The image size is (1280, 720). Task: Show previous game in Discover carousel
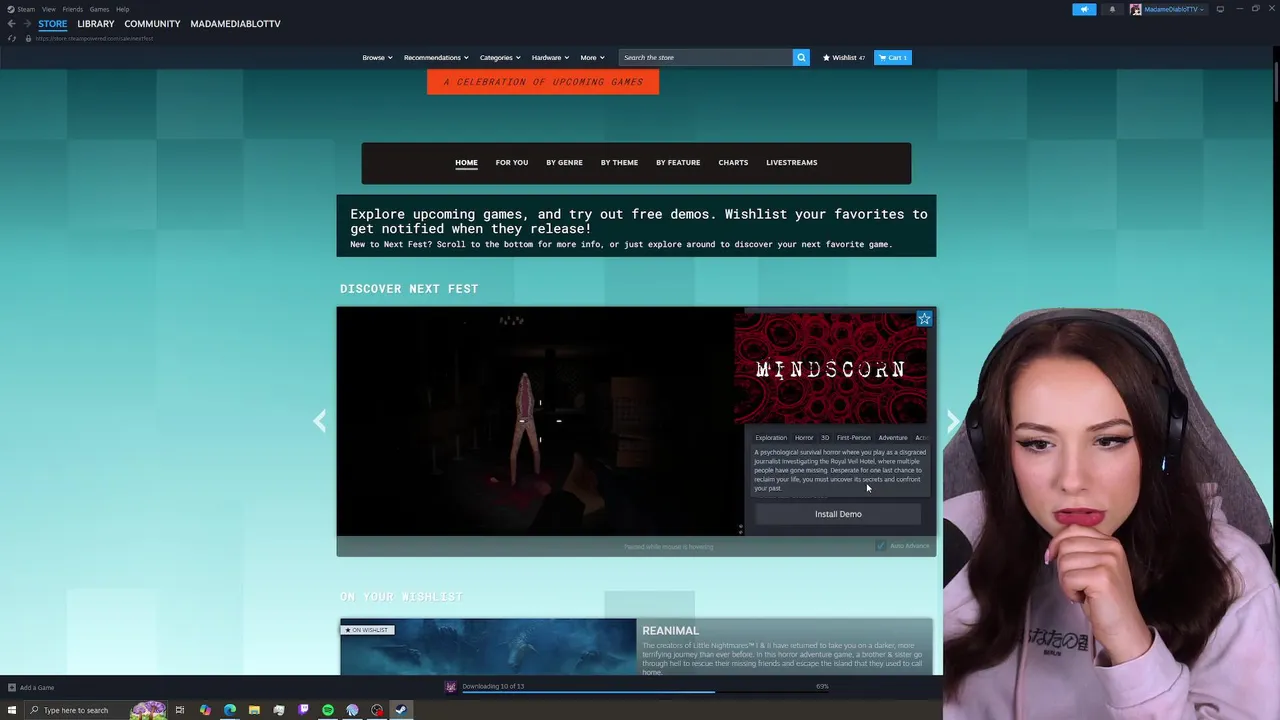pyautogui.click(x=319, y=421)
